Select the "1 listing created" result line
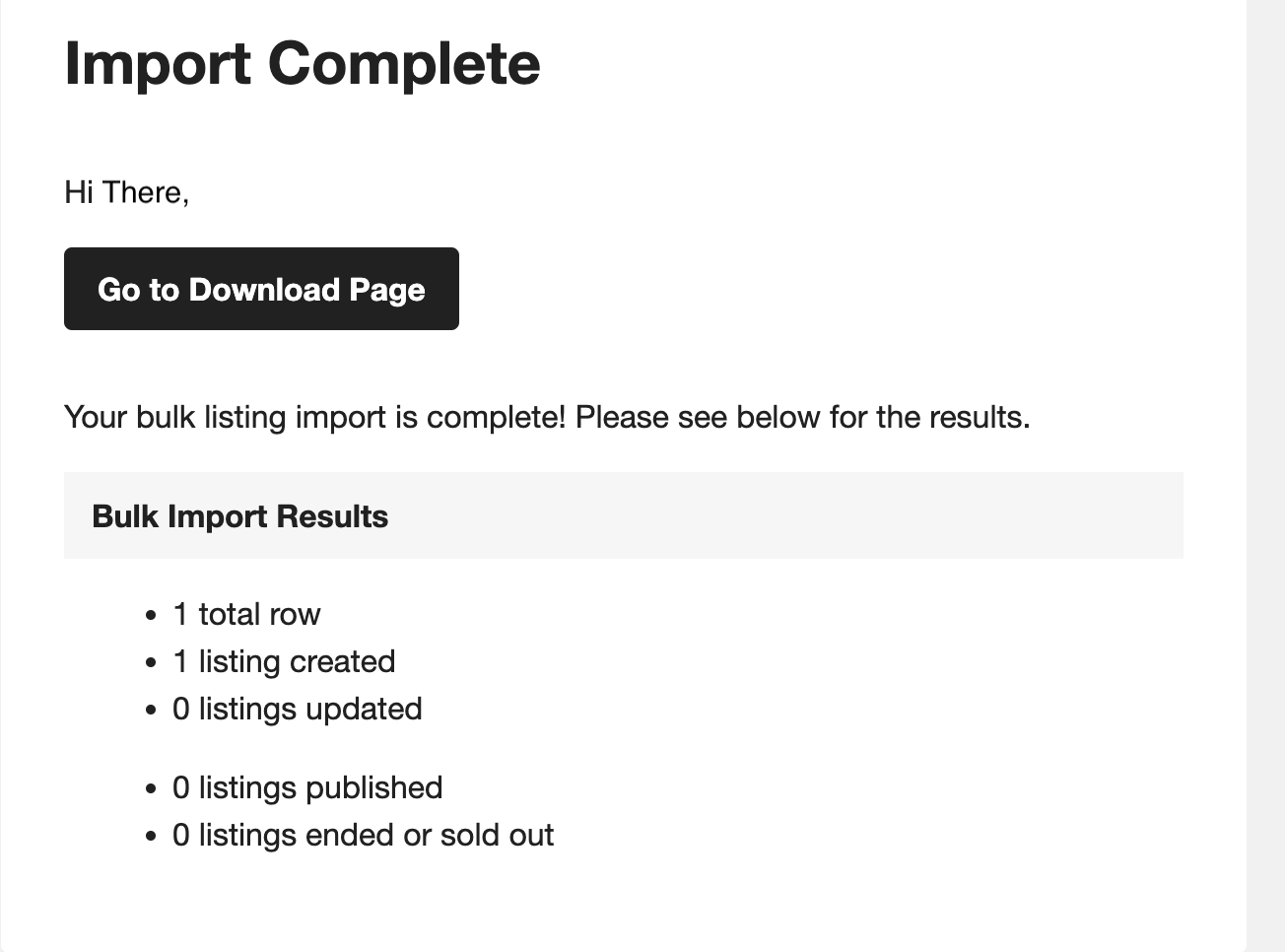The image size is (1285, 952). tap(284, 661)
